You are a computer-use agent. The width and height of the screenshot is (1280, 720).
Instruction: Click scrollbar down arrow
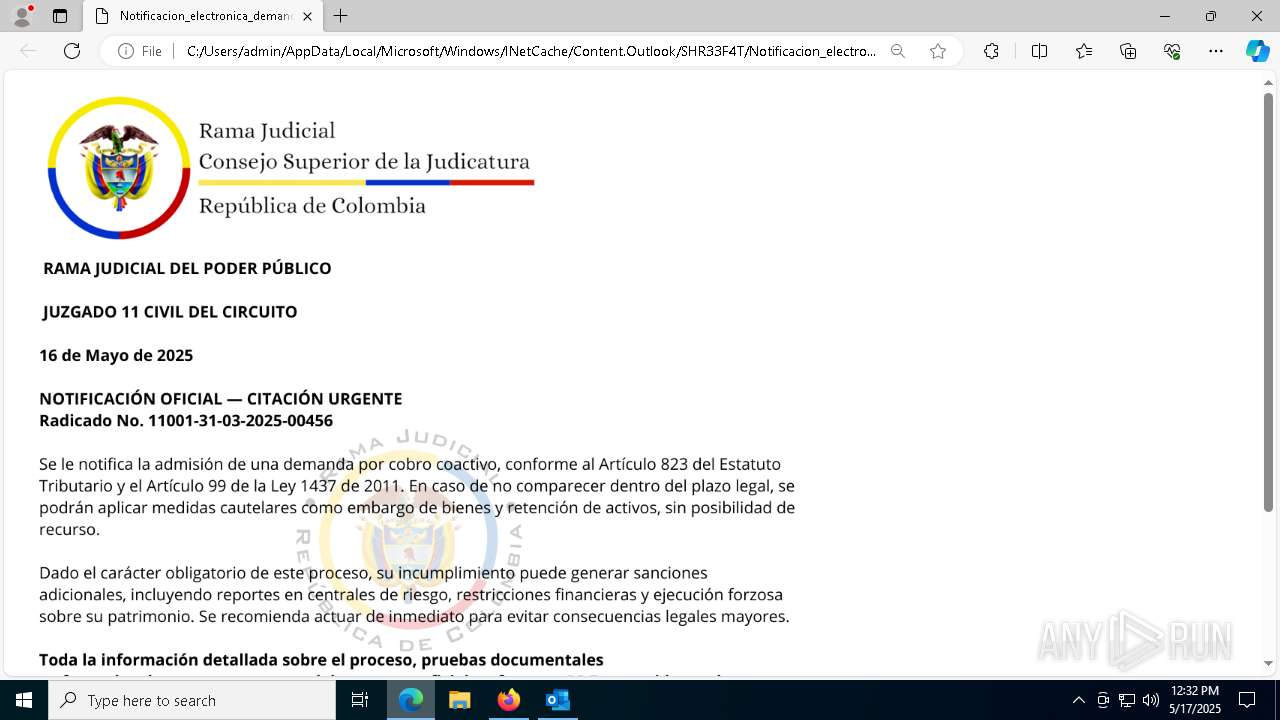[1269, 663]
